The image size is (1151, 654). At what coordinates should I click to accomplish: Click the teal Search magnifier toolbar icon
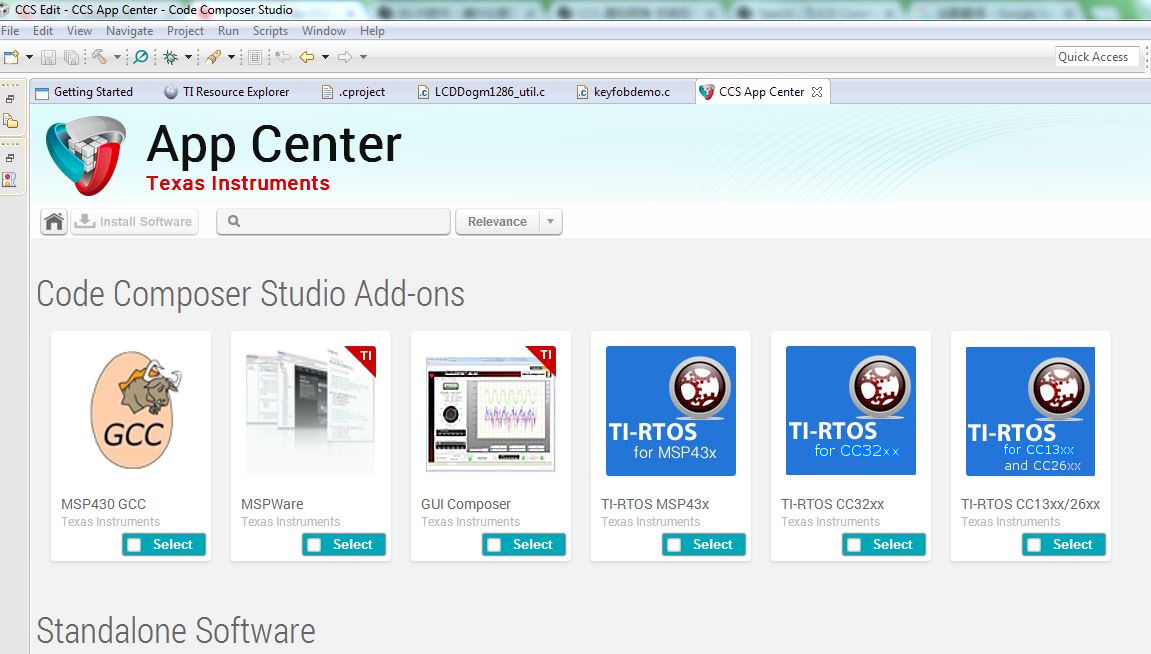coord(140,57)
